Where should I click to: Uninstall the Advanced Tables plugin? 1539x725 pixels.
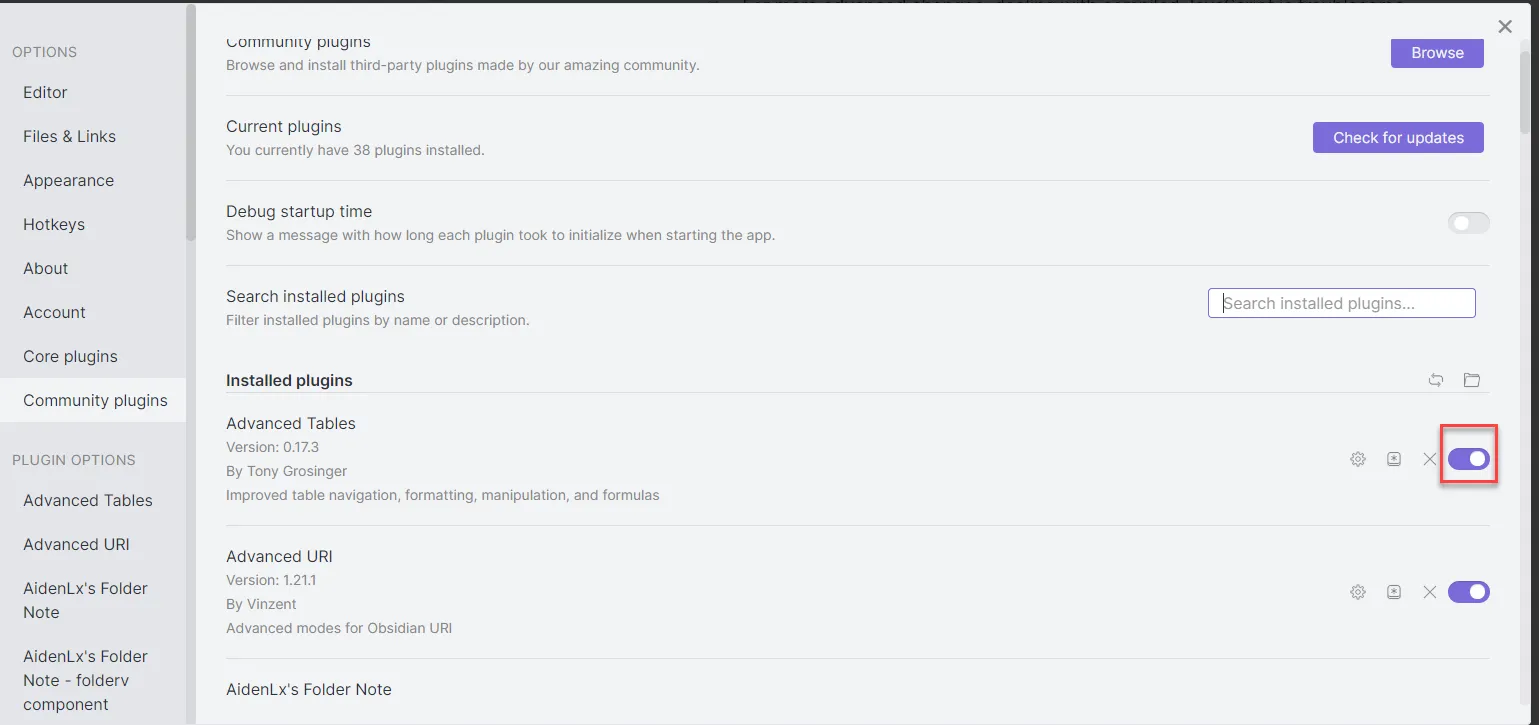coord(1429,459)
